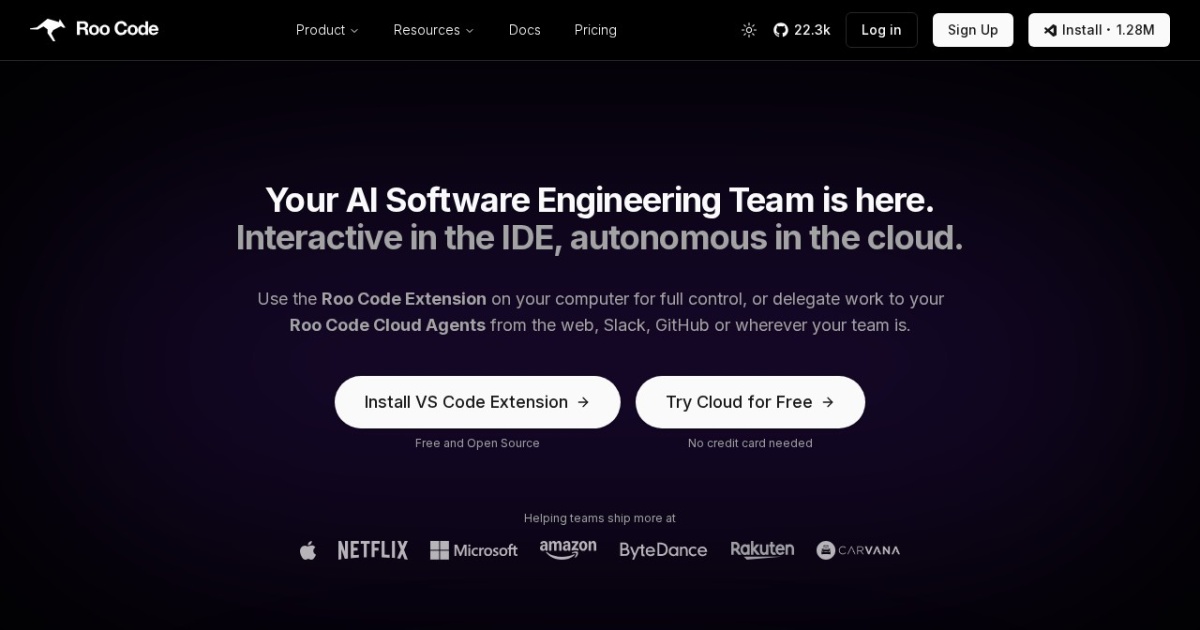Click the GitHub icon in the header
Screen dimensions: 1200x630
pyautogui.click(x=780, y=29)
